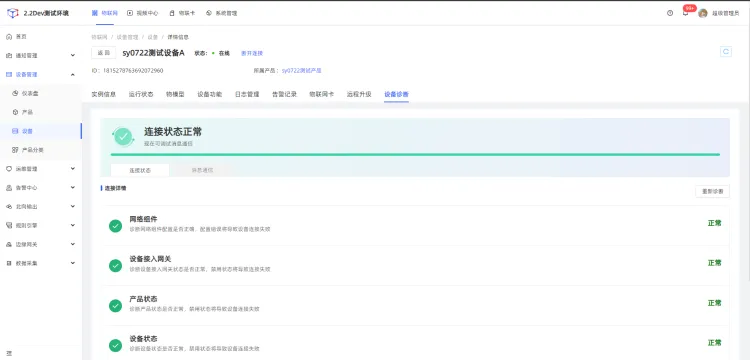Click 正常 result in the 产品状态 row
The image size is (750, 360).
(x=715, y=303)
